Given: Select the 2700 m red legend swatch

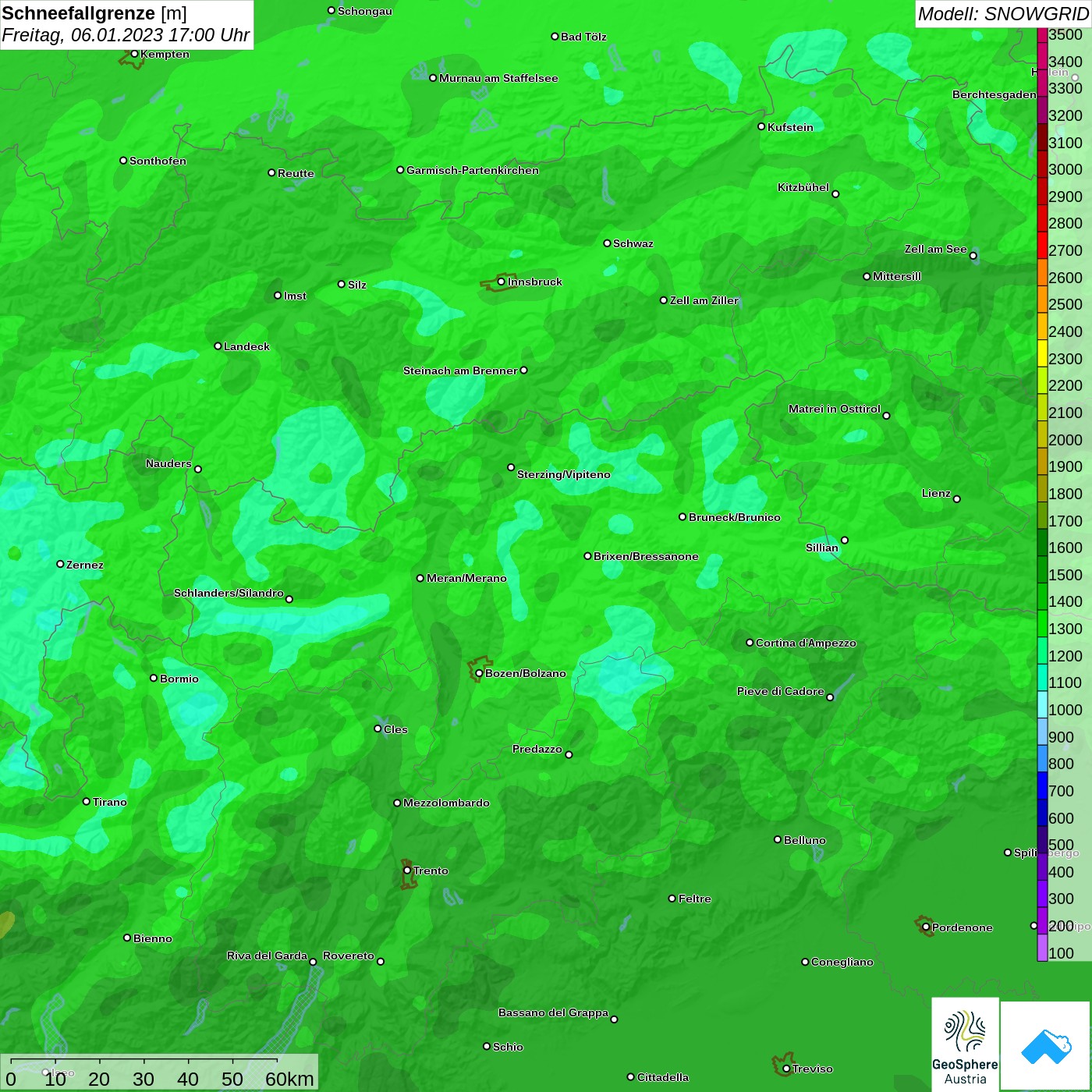Looking at the screenshot, I should [x=1042, y=246].
